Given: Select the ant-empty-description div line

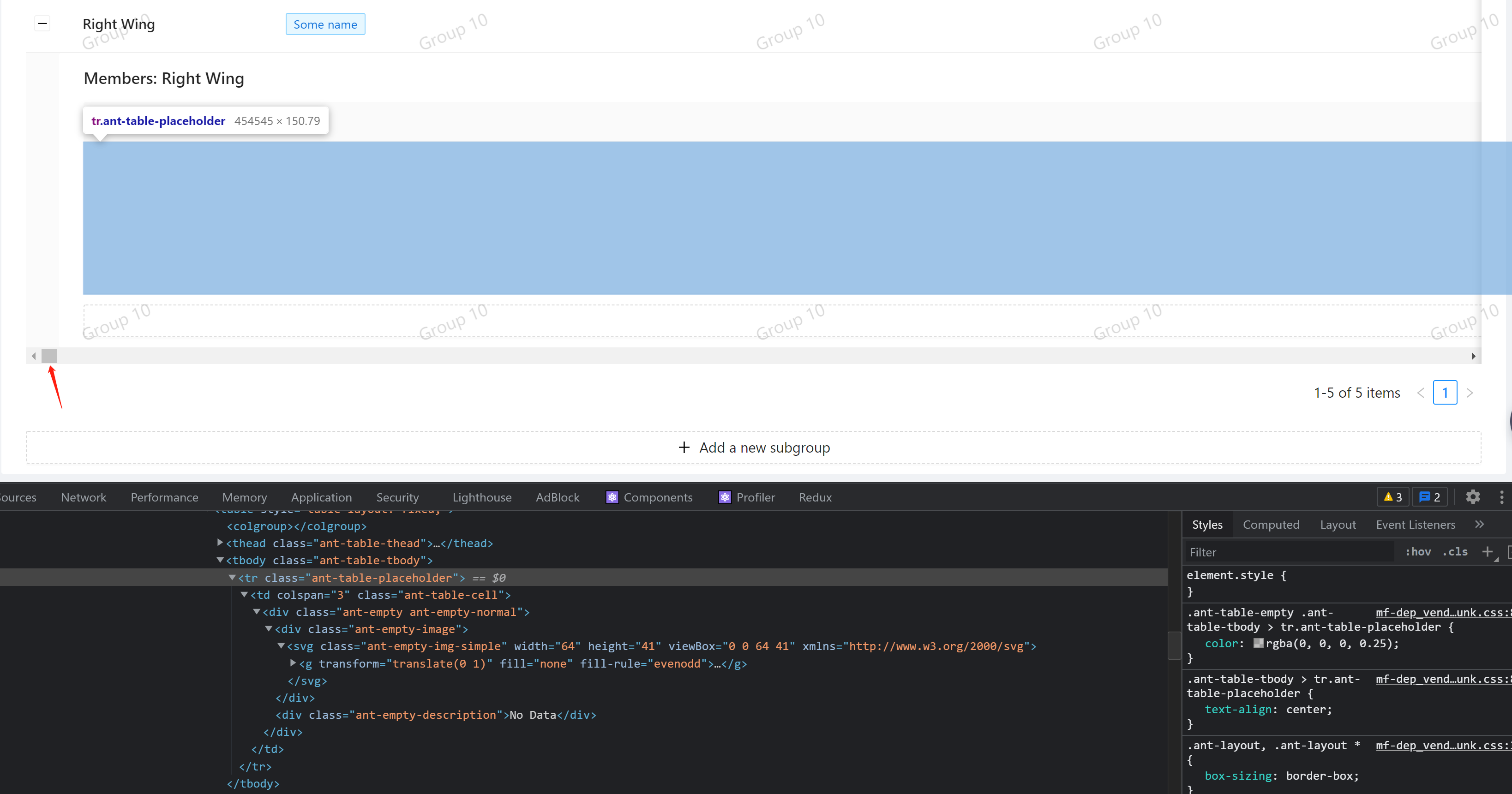Looking at the screenshot, I should click(x=436, y=715).
